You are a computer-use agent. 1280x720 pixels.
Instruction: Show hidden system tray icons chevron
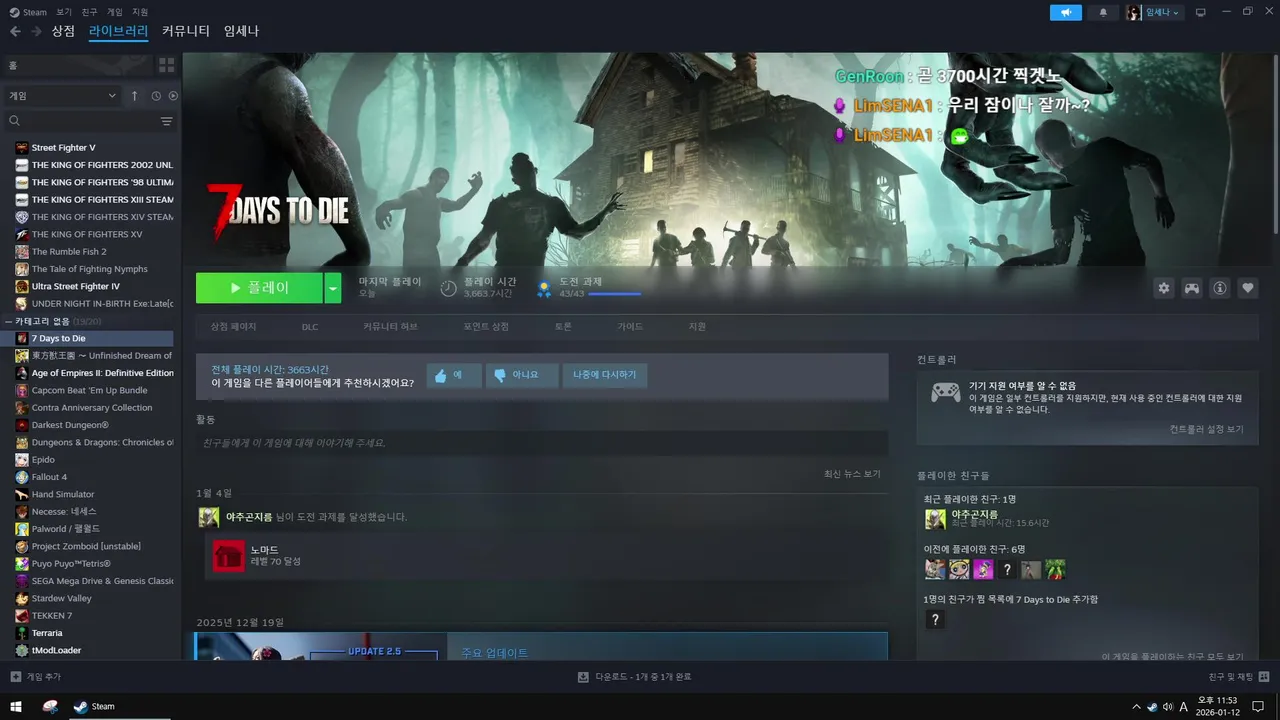coord(1136,706)
